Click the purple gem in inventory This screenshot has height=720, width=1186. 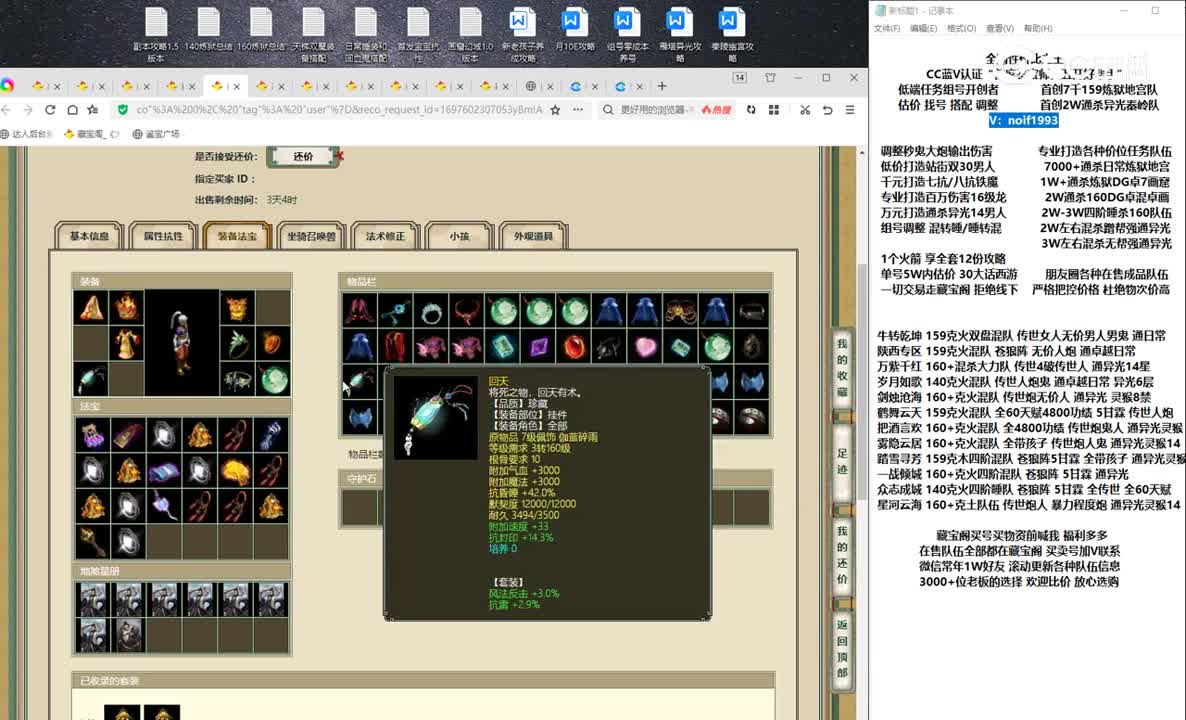click(x=539, y=346)
